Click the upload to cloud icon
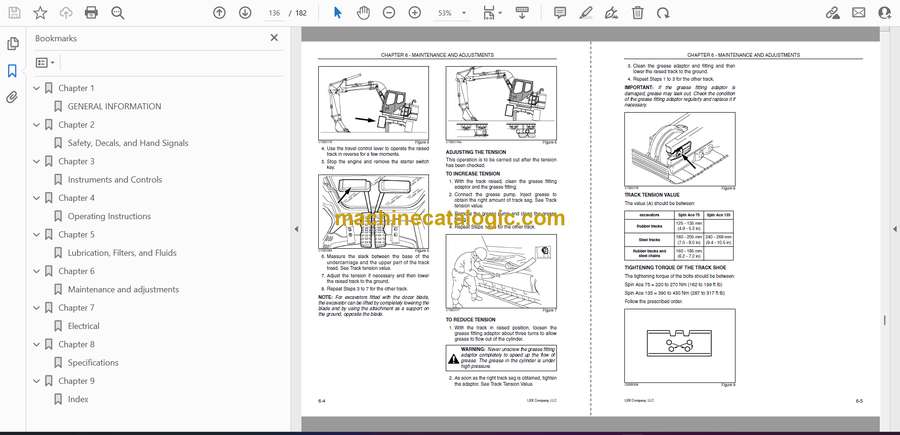This screenshot has width=900, height=435. [66, 13]
